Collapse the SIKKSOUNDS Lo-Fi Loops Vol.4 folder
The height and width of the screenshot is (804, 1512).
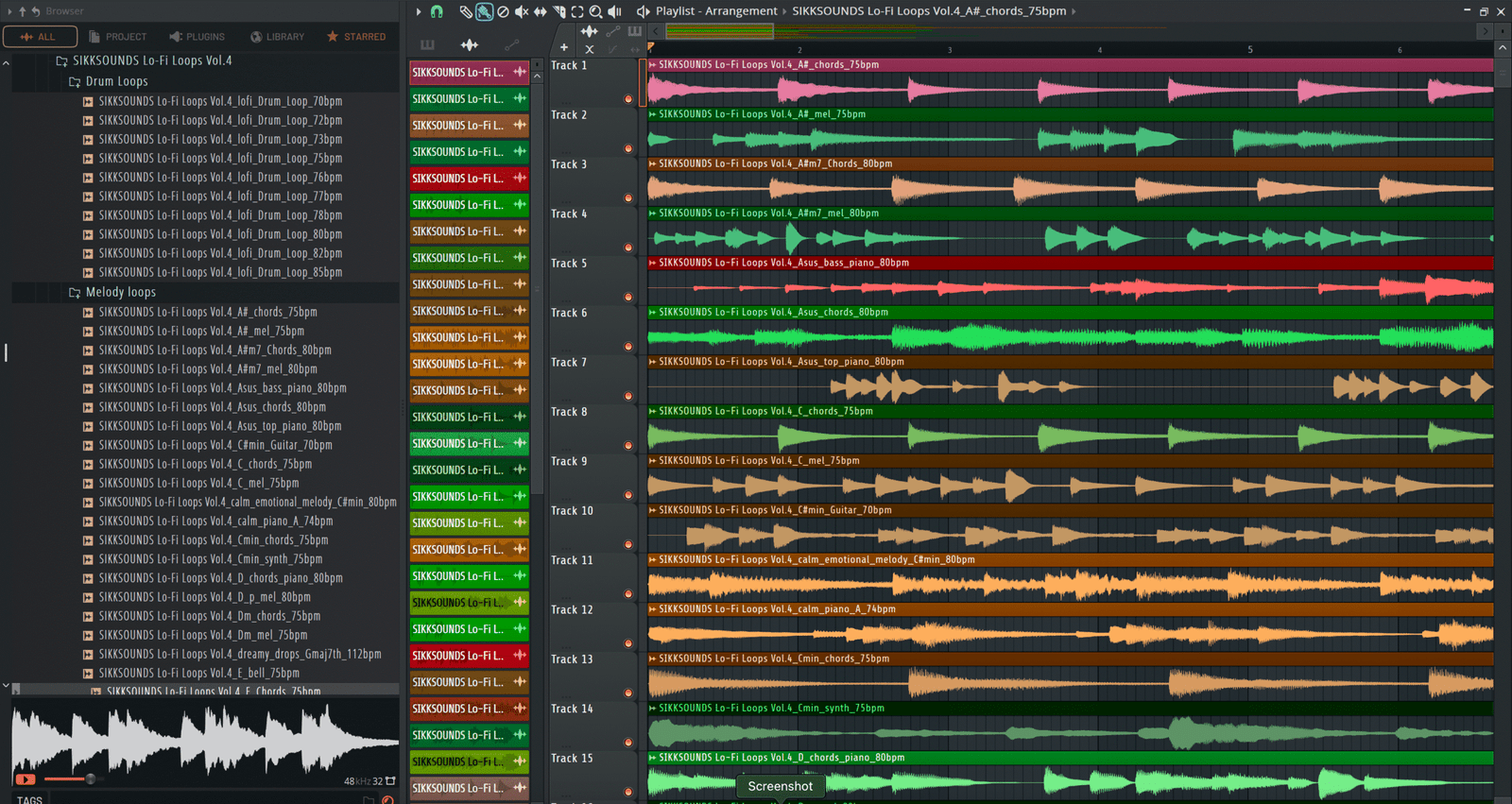pyautogui.click(x=143, y=60)
